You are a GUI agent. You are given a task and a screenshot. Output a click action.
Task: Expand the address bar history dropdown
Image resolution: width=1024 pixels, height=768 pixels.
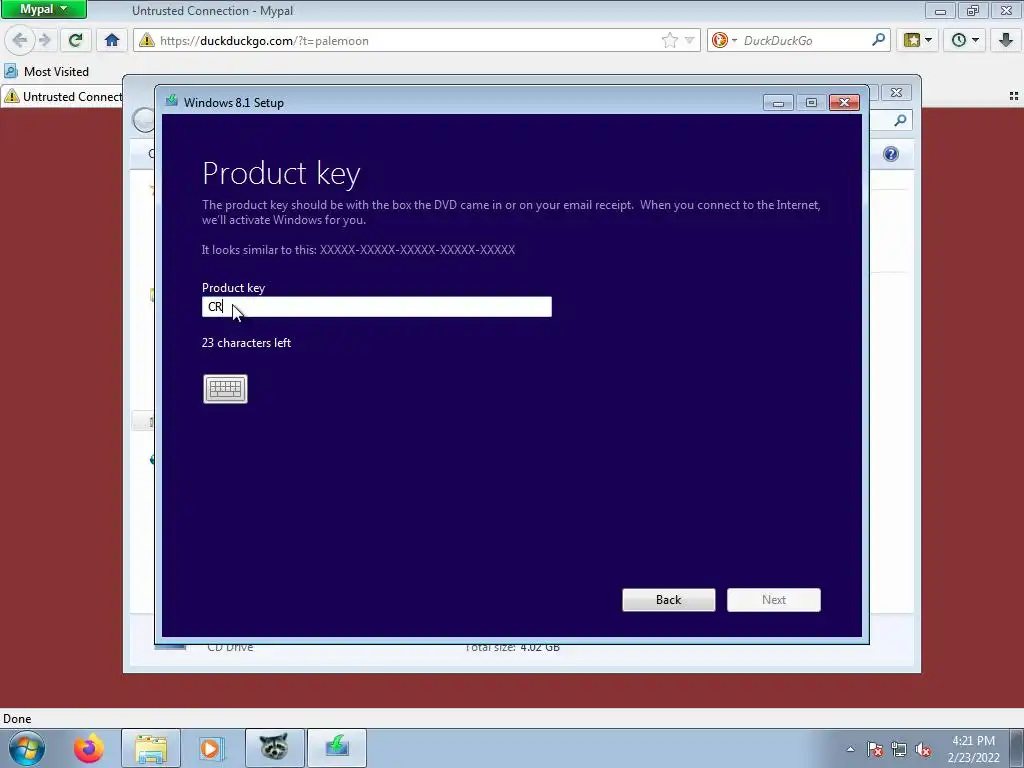tap(689, 40)
